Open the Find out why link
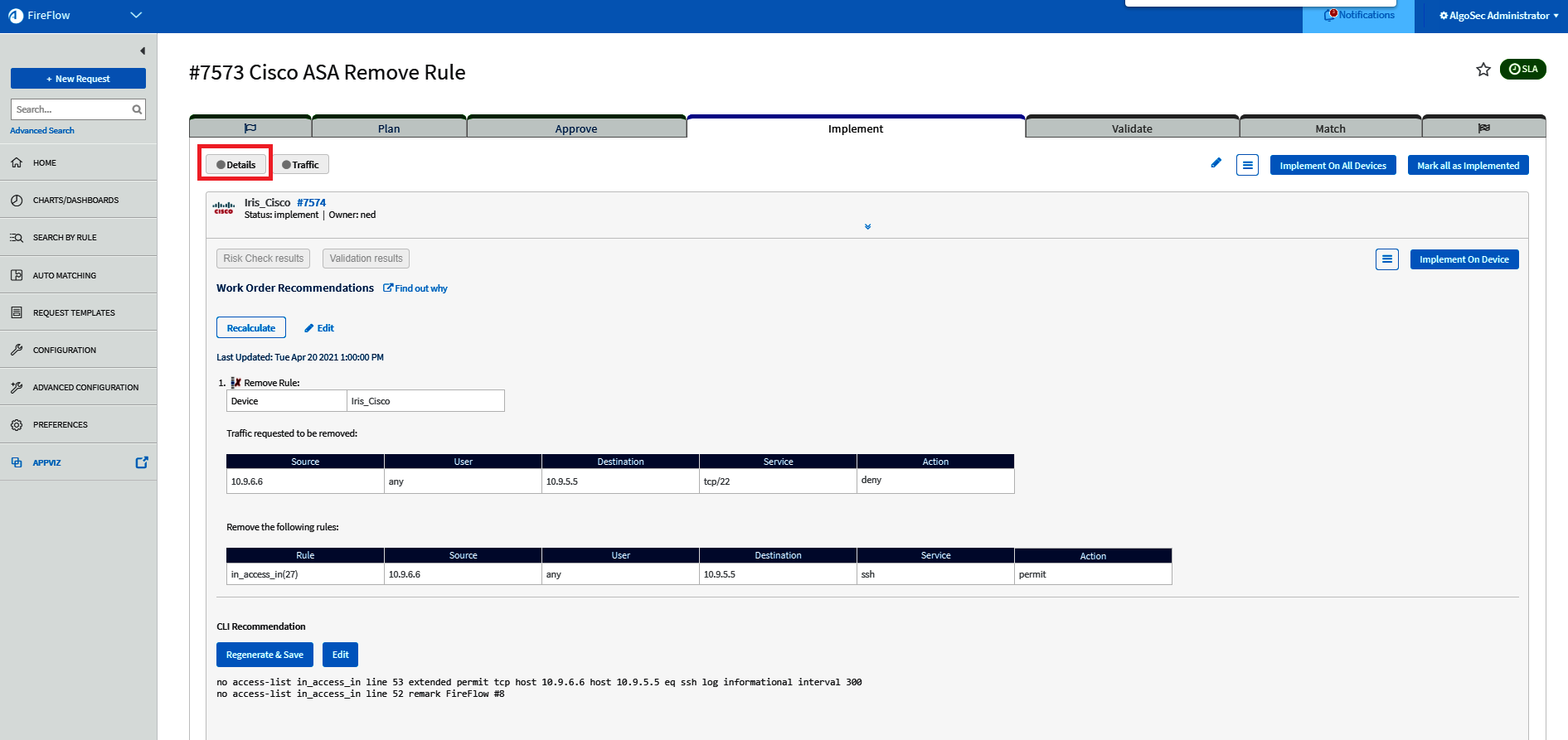Screen dimensions: 1568x740 (x=415, y=288)
